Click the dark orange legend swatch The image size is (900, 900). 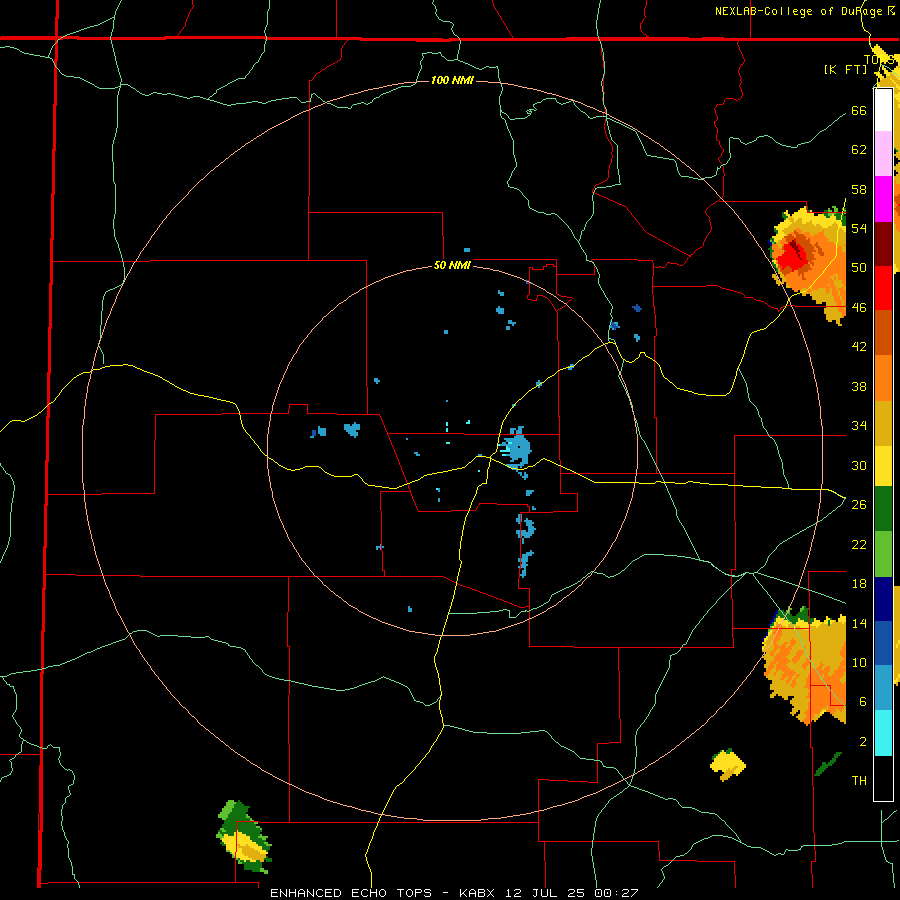(883, 332)
